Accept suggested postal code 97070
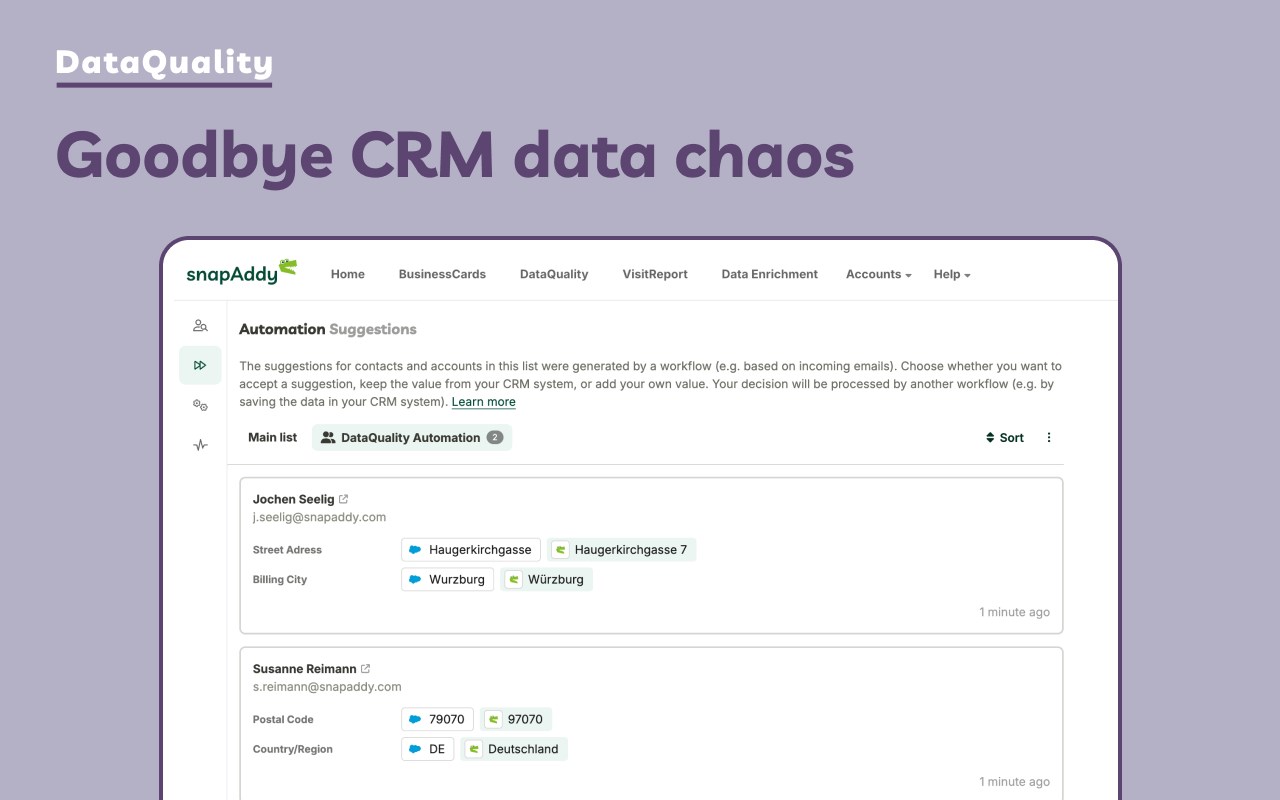 tap(516, 720)
